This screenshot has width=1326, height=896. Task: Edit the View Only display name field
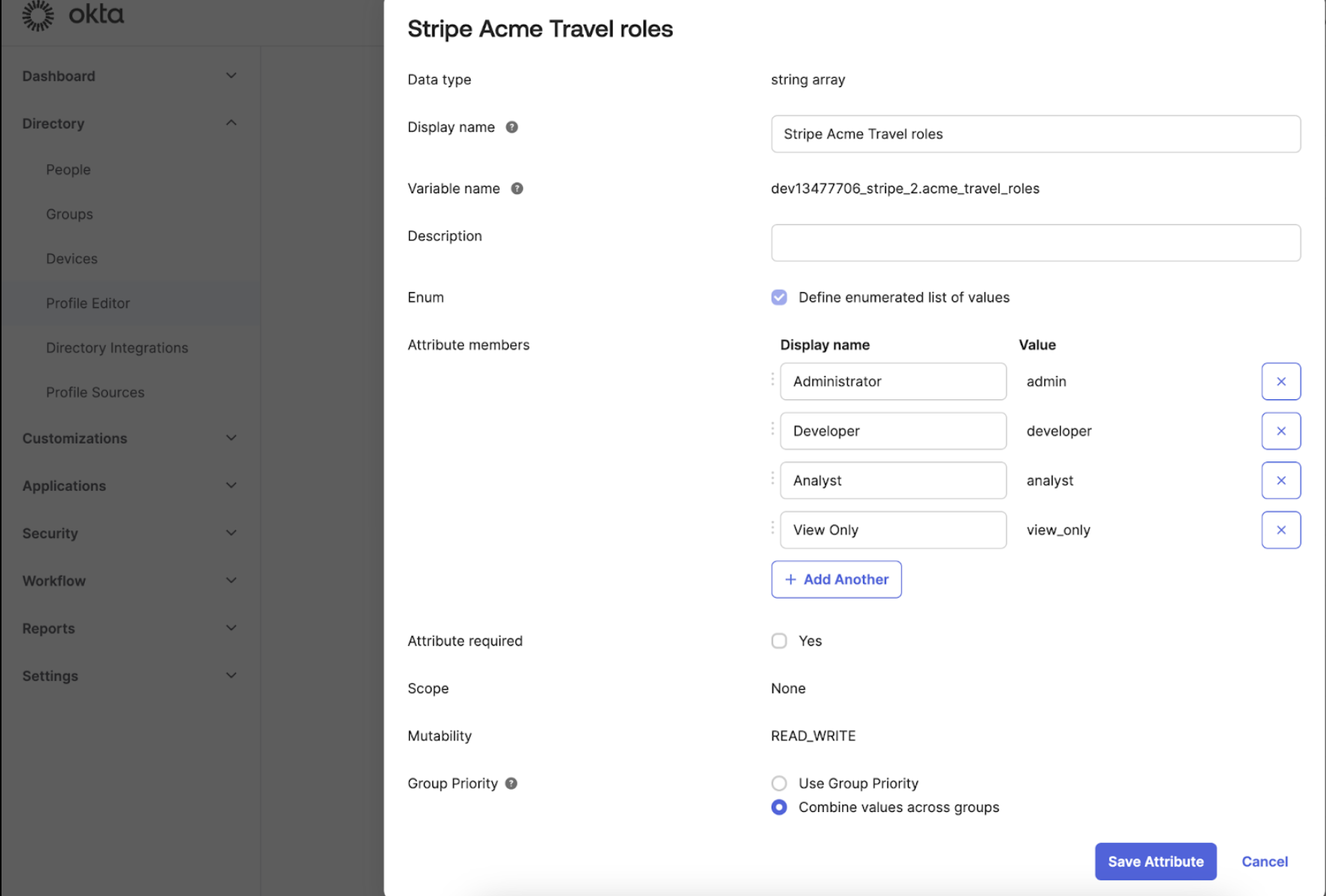893,530
